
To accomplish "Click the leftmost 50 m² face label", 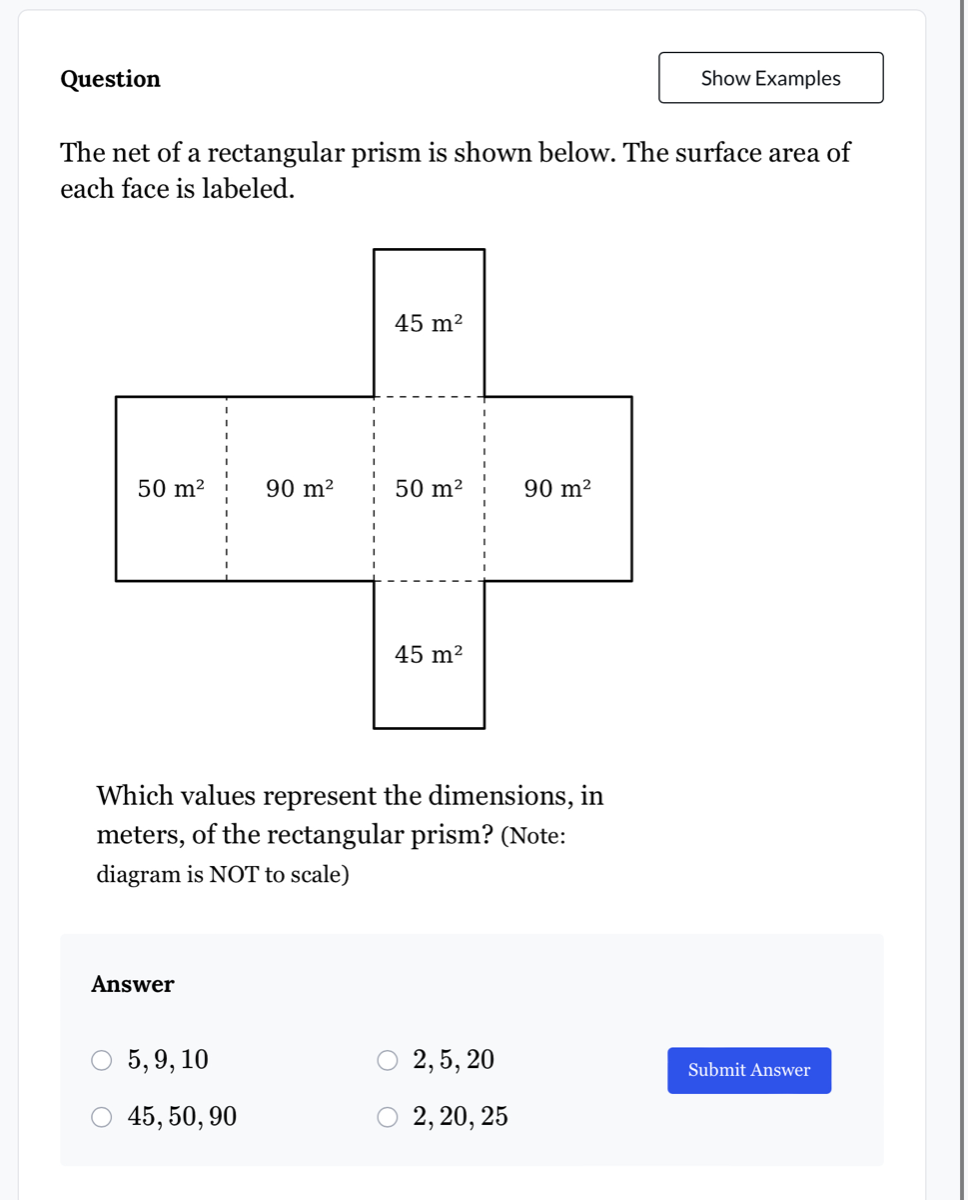I will [x=170, y=489].
